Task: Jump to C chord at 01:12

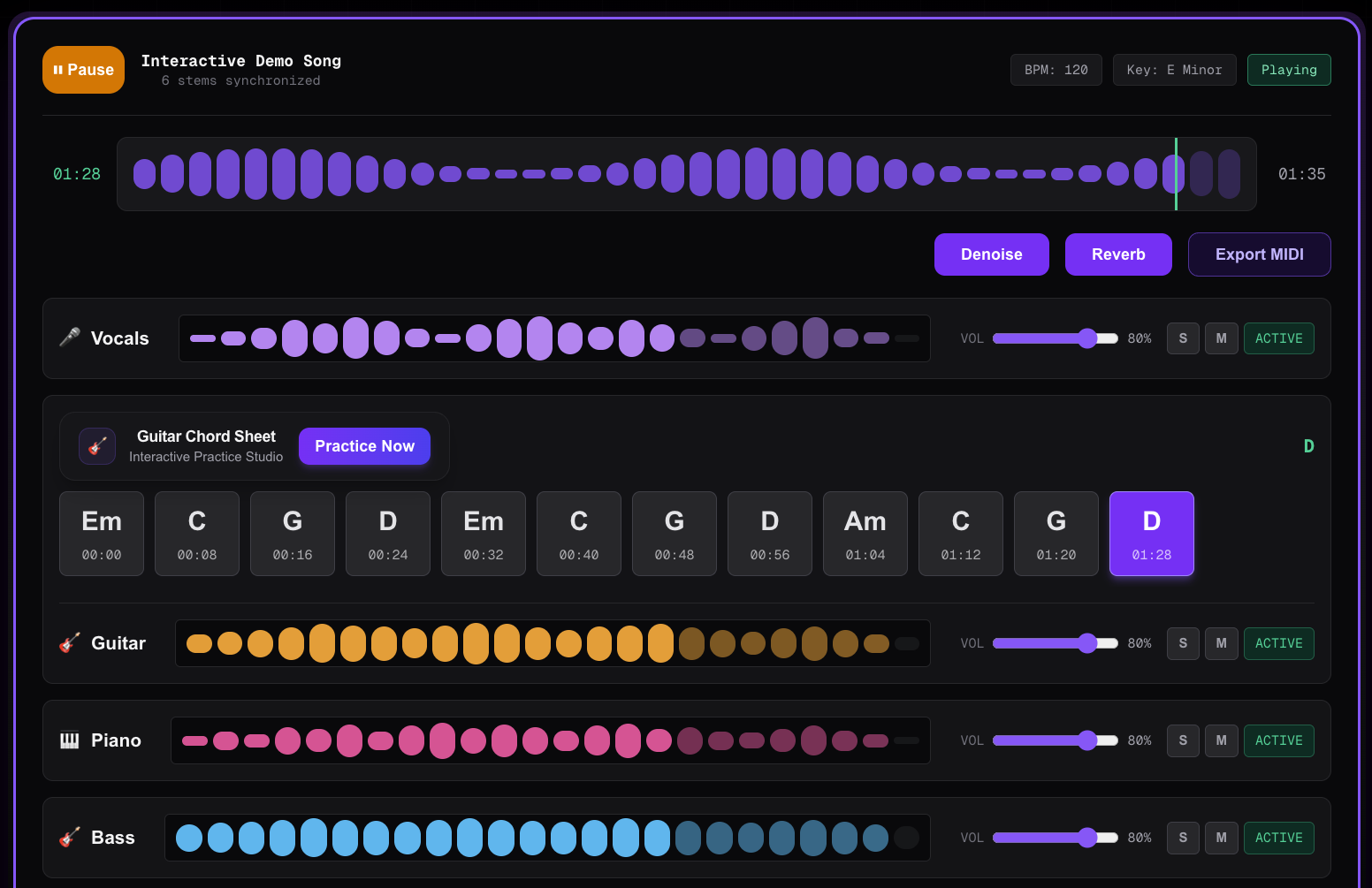Action: (961, 534)
